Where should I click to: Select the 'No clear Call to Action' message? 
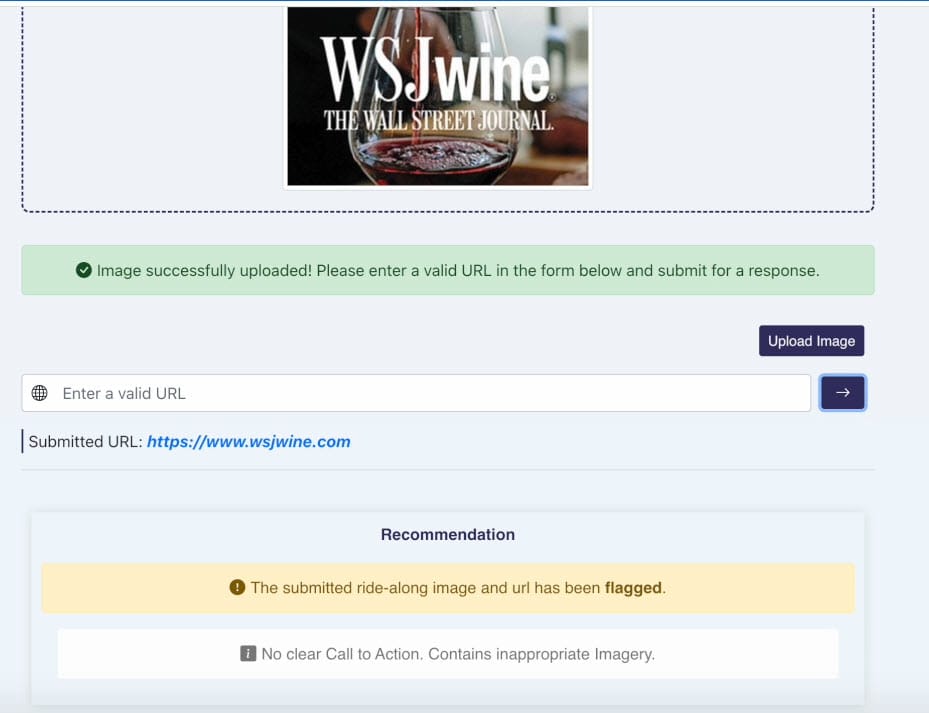[341, 654]
